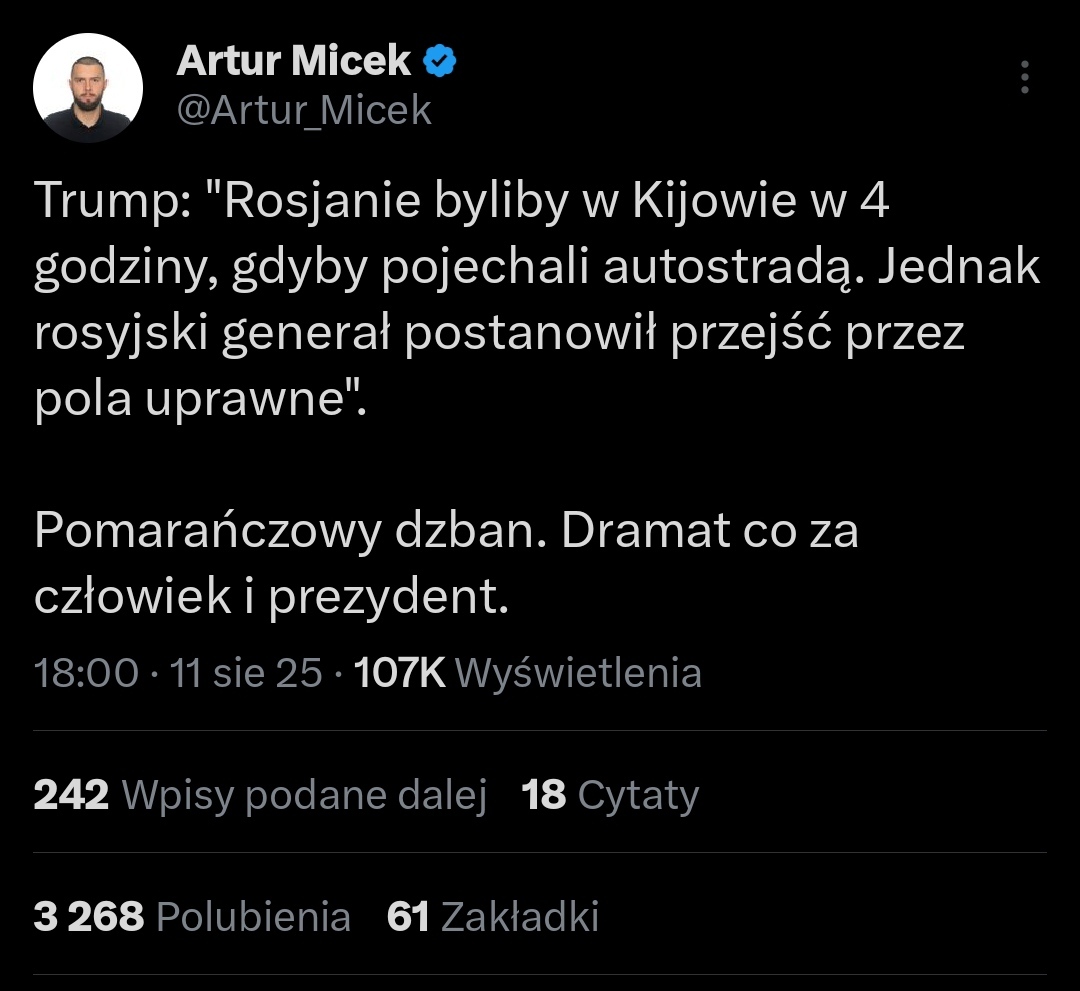Open the "Wpisy podane dalej" list
Screen dimensions: 1080x991
tap(304, 796)
